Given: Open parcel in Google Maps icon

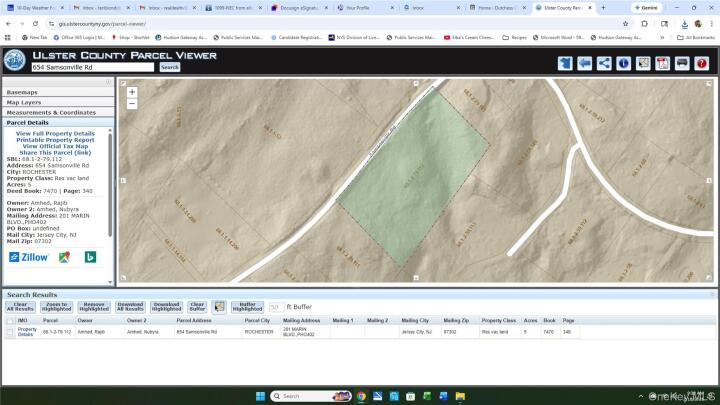Looking at the screenshot, I should 64,257.
